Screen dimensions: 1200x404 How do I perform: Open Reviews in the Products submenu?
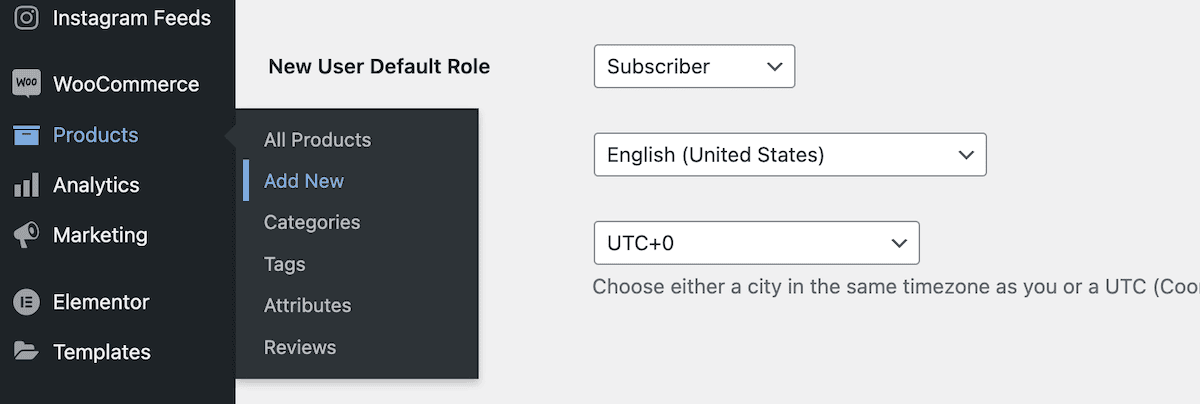300,347
